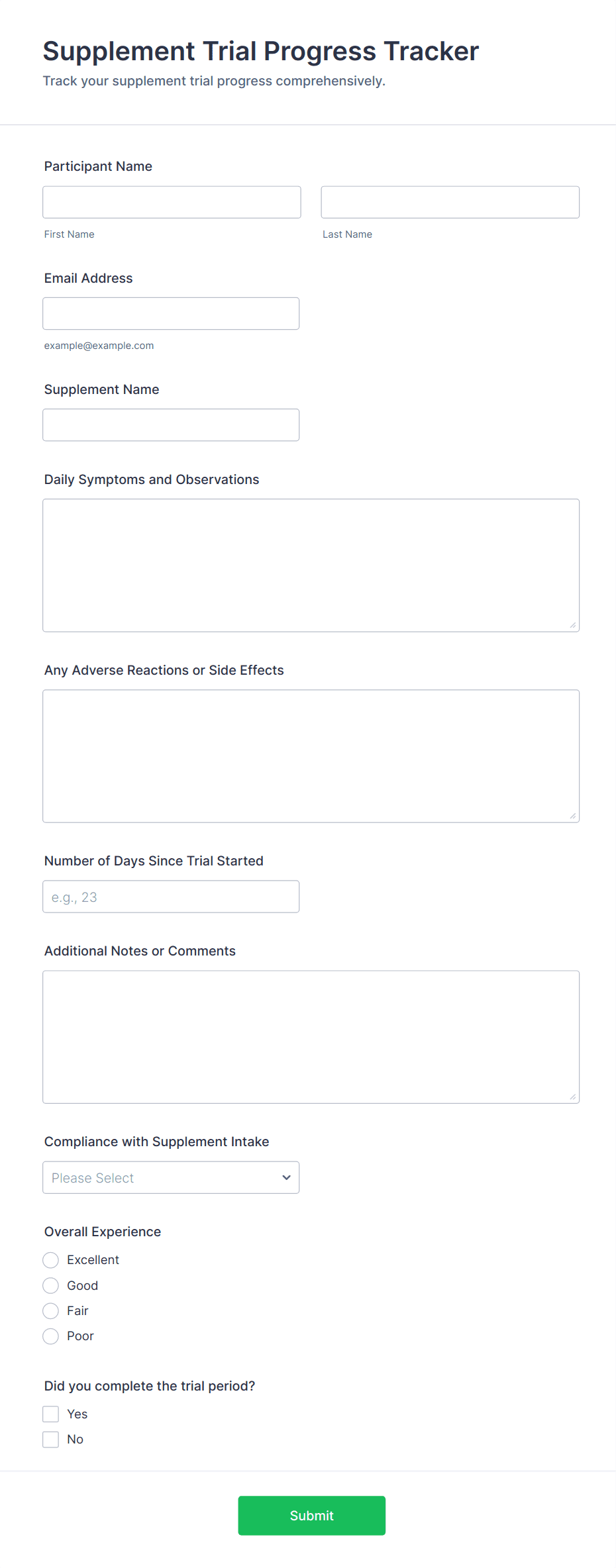Choose Good for Overall Experience

click(x=51, y=1285)
